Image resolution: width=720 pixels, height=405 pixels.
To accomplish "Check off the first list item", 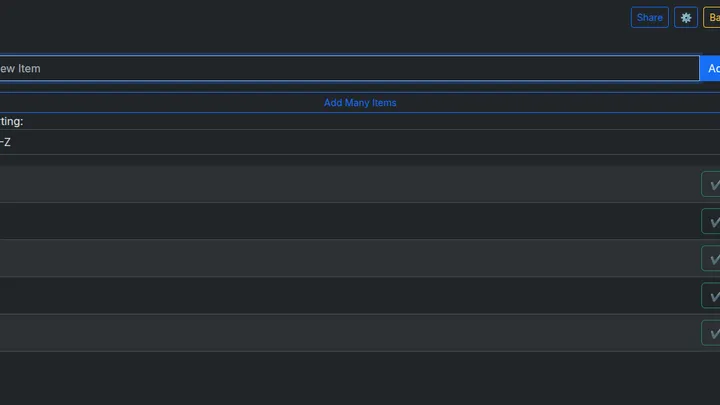I will 711,184.
